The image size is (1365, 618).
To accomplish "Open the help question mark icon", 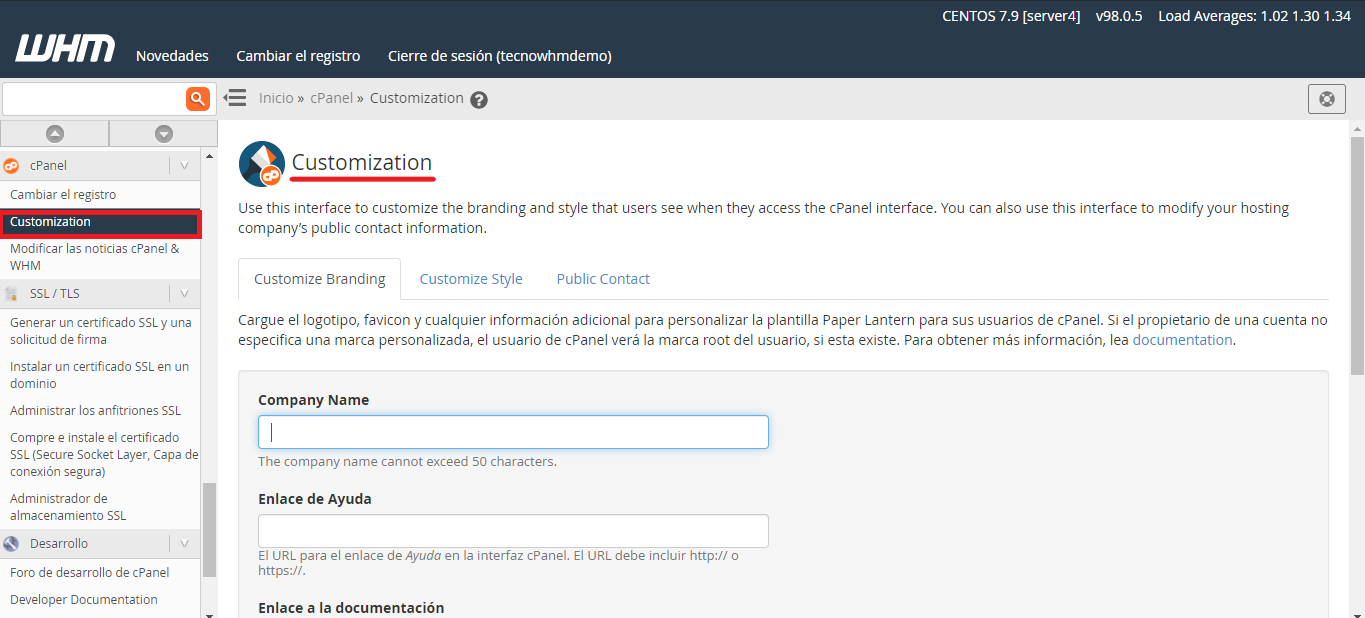I will click(x=479, y=100).
